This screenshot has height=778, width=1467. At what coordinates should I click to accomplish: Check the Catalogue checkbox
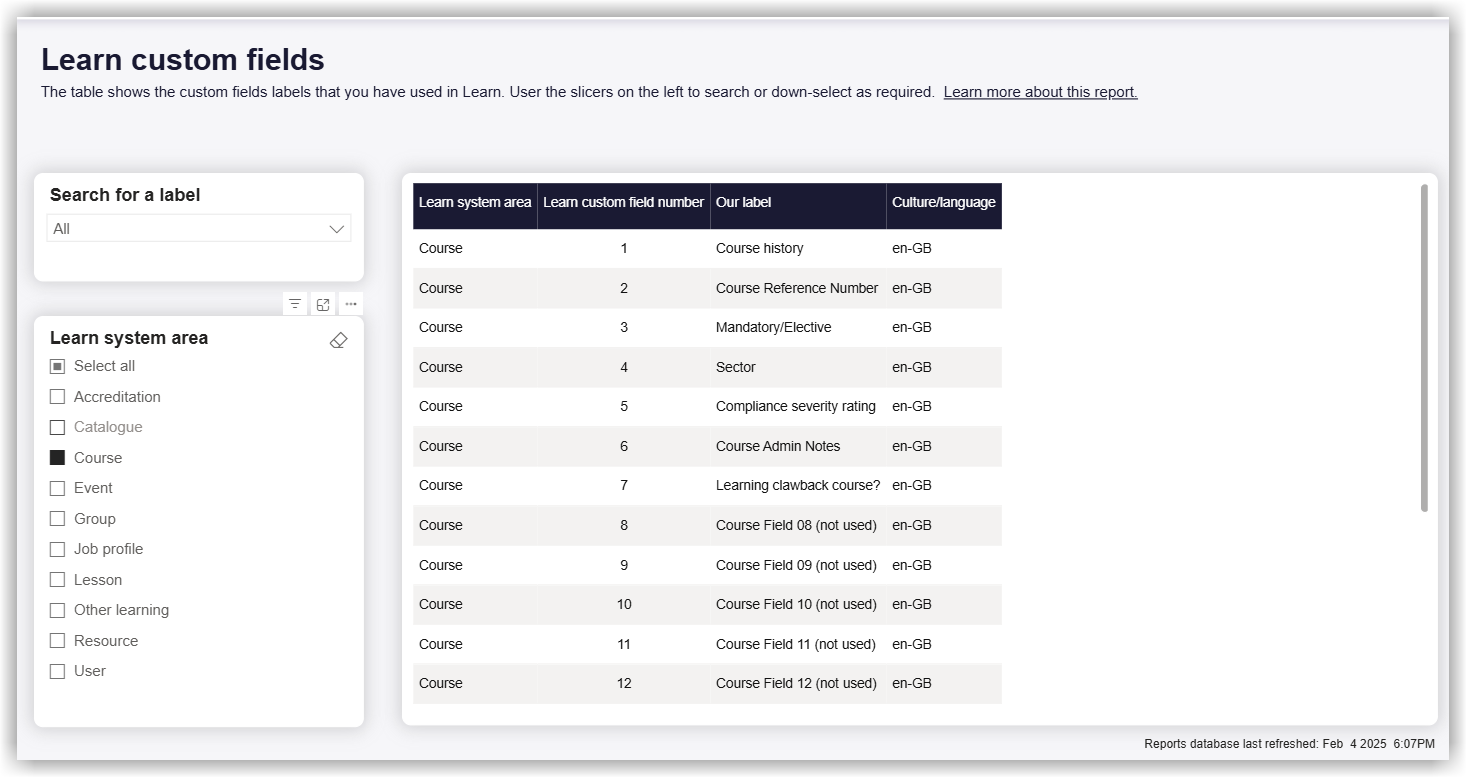[x=57, y=427]
